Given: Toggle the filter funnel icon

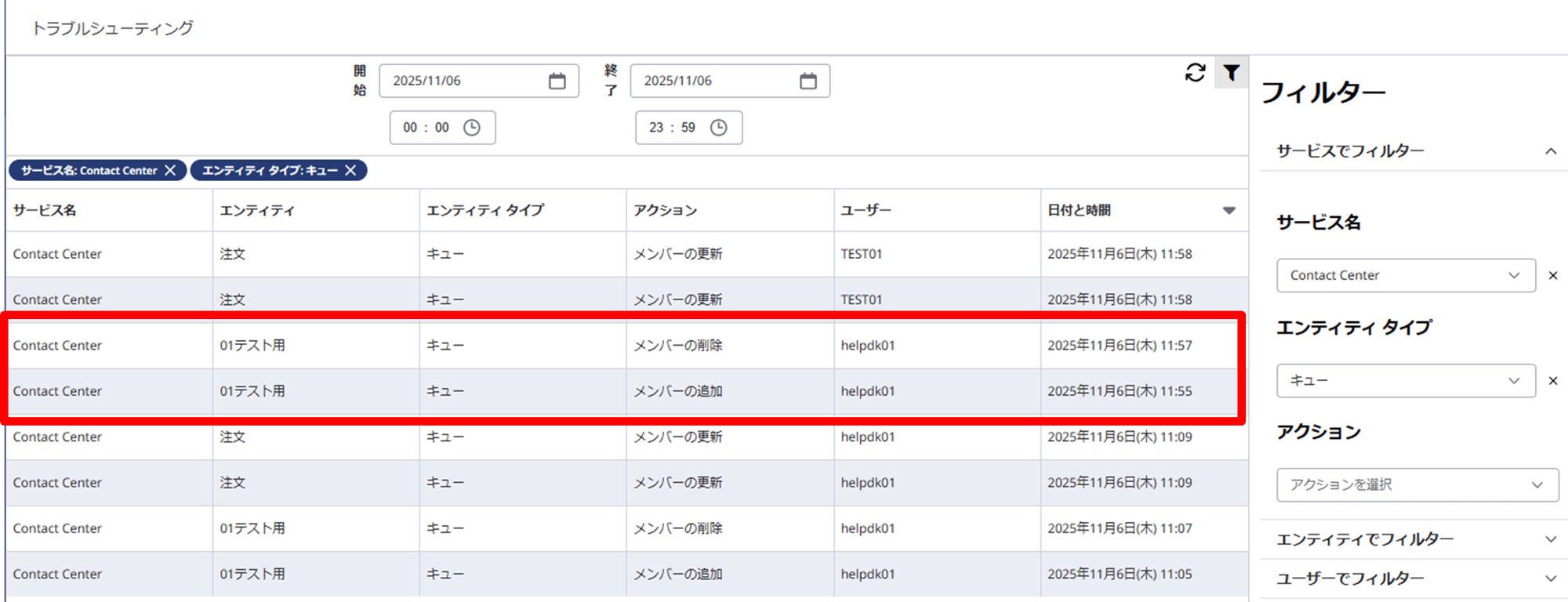Looking at the screenshot, I should (1231, 73).
